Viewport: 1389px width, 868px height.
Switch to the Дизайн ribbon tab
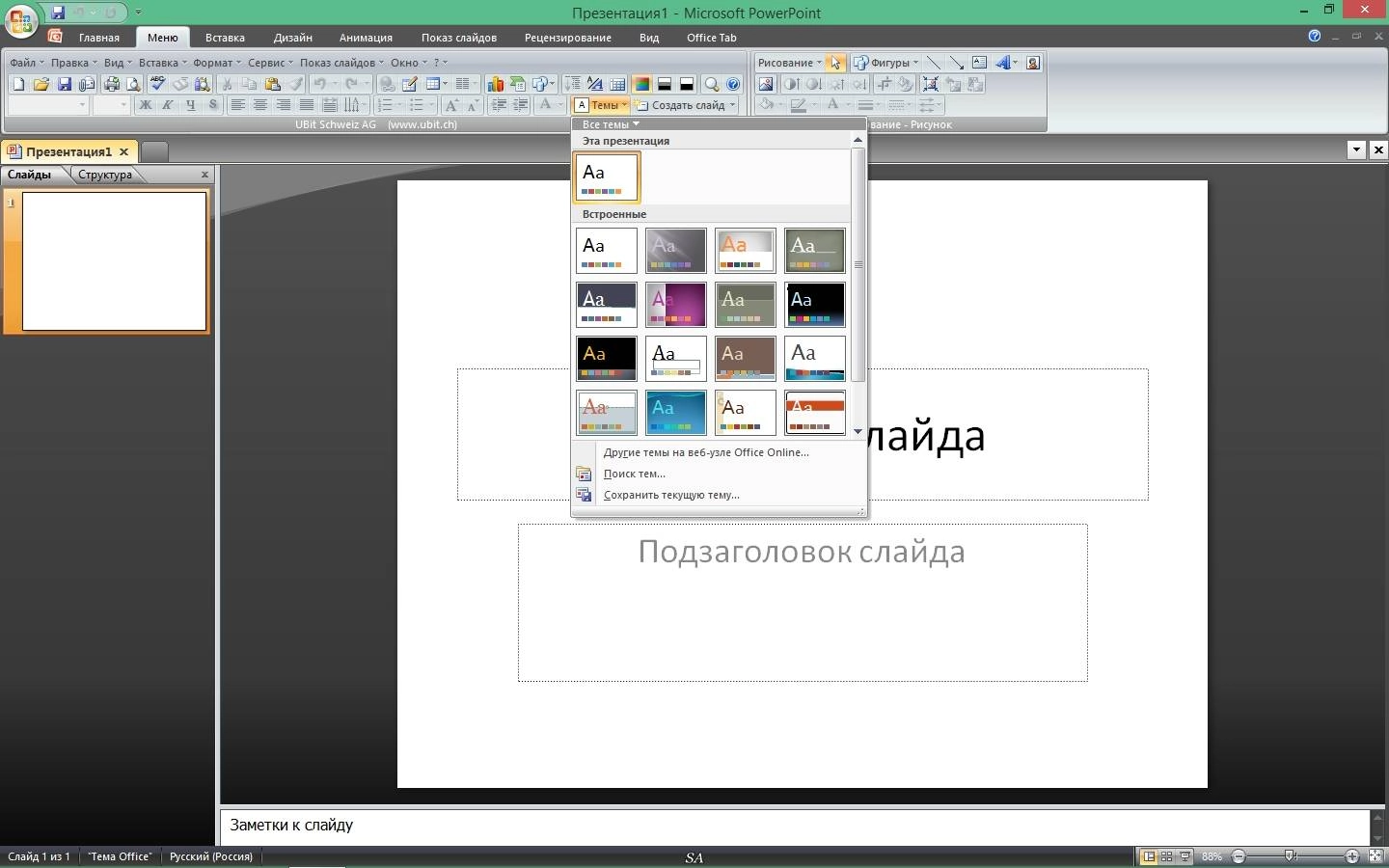(x=292, y=38)
